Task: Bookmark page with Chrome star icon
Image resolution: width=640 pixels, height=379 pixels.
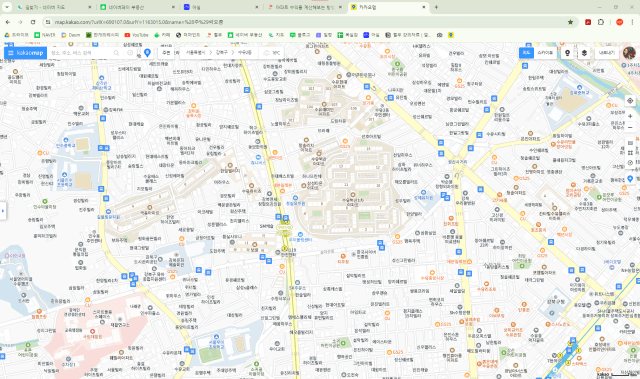Action: (x=570, y=22)
